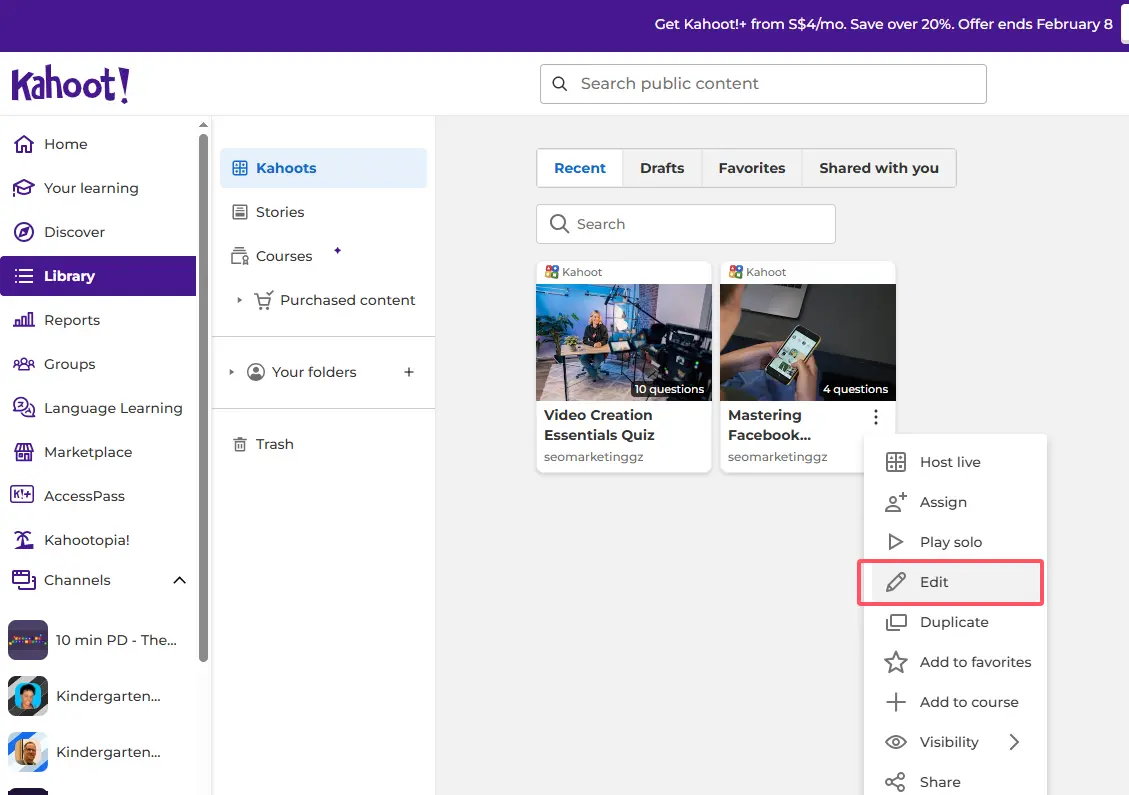Viewport: 1129px width, 795px height.
Task: Open Reports bar chart icon
Action: (x=24, y=320)
